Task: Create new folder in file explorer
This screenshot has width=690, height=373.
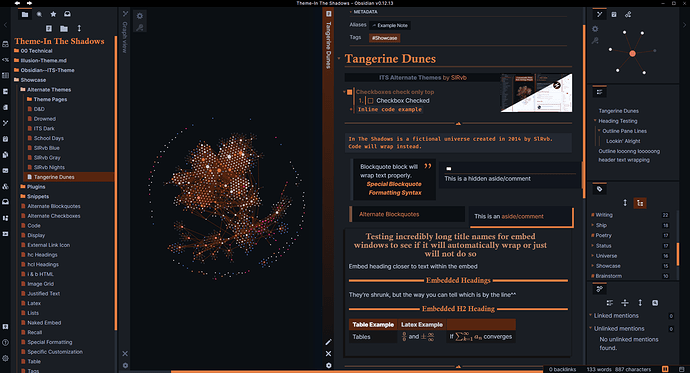Action: [64, 29]
